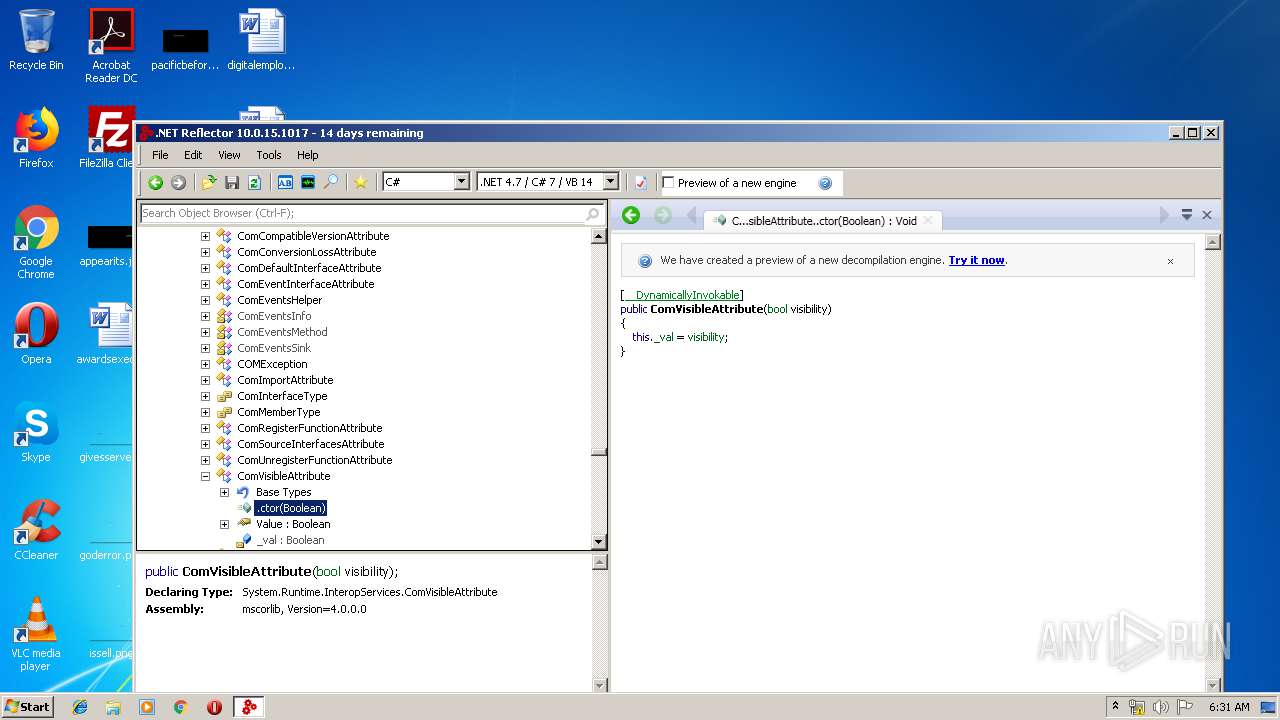Select ComSourceInterfacesAttribute in the tree
The image size is (1280, 720).
tap(310, 444)
